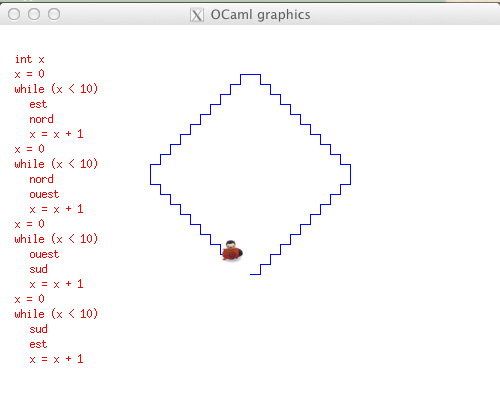Click the second "while (x < 10)" line

(56, 164)
